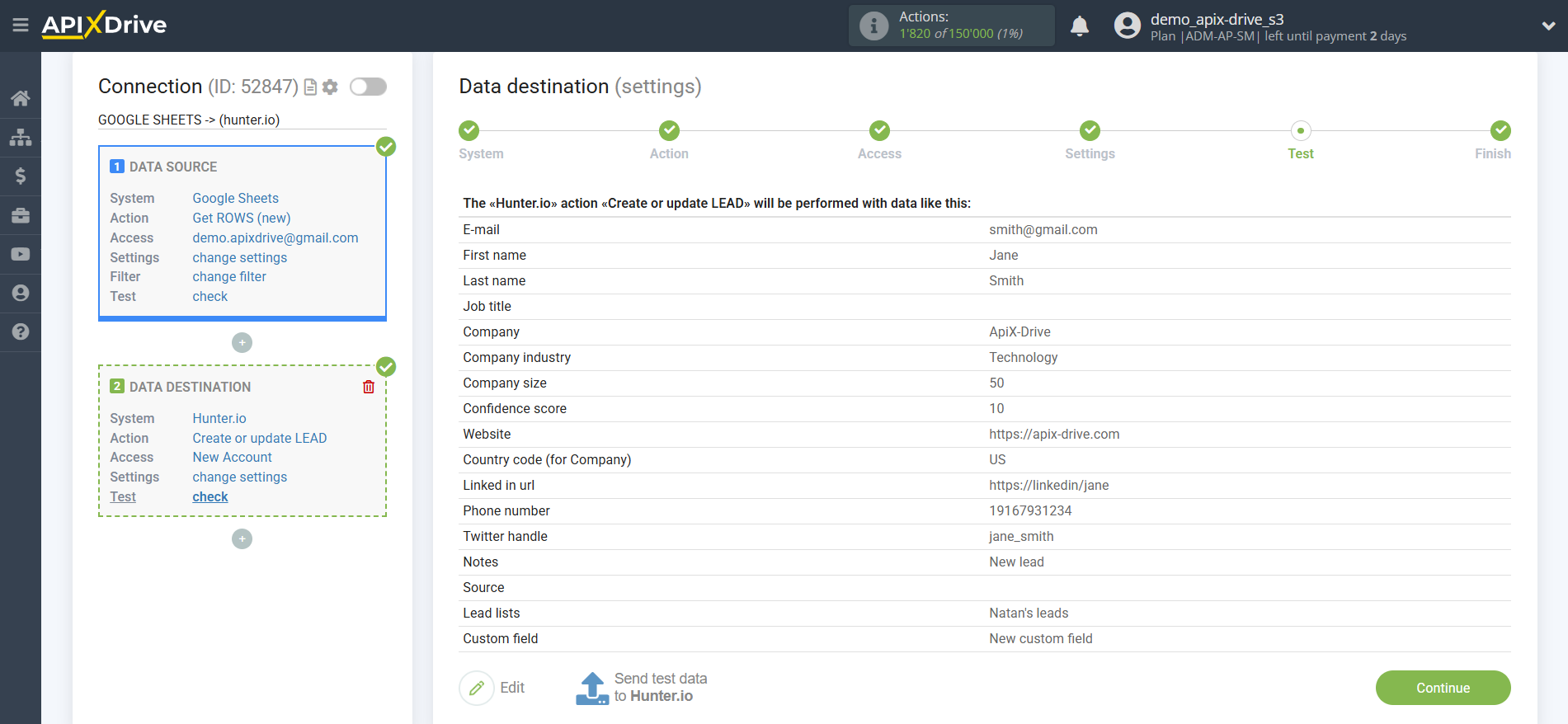
Task: Open help question icon in sidebar
Action: coord(21,331)
